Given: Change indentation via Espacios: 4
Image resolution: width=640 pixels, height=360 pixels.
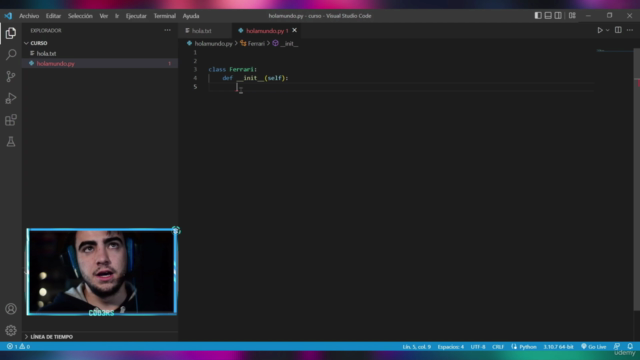Looking at the screenshot, I should [x=451, y=347].
